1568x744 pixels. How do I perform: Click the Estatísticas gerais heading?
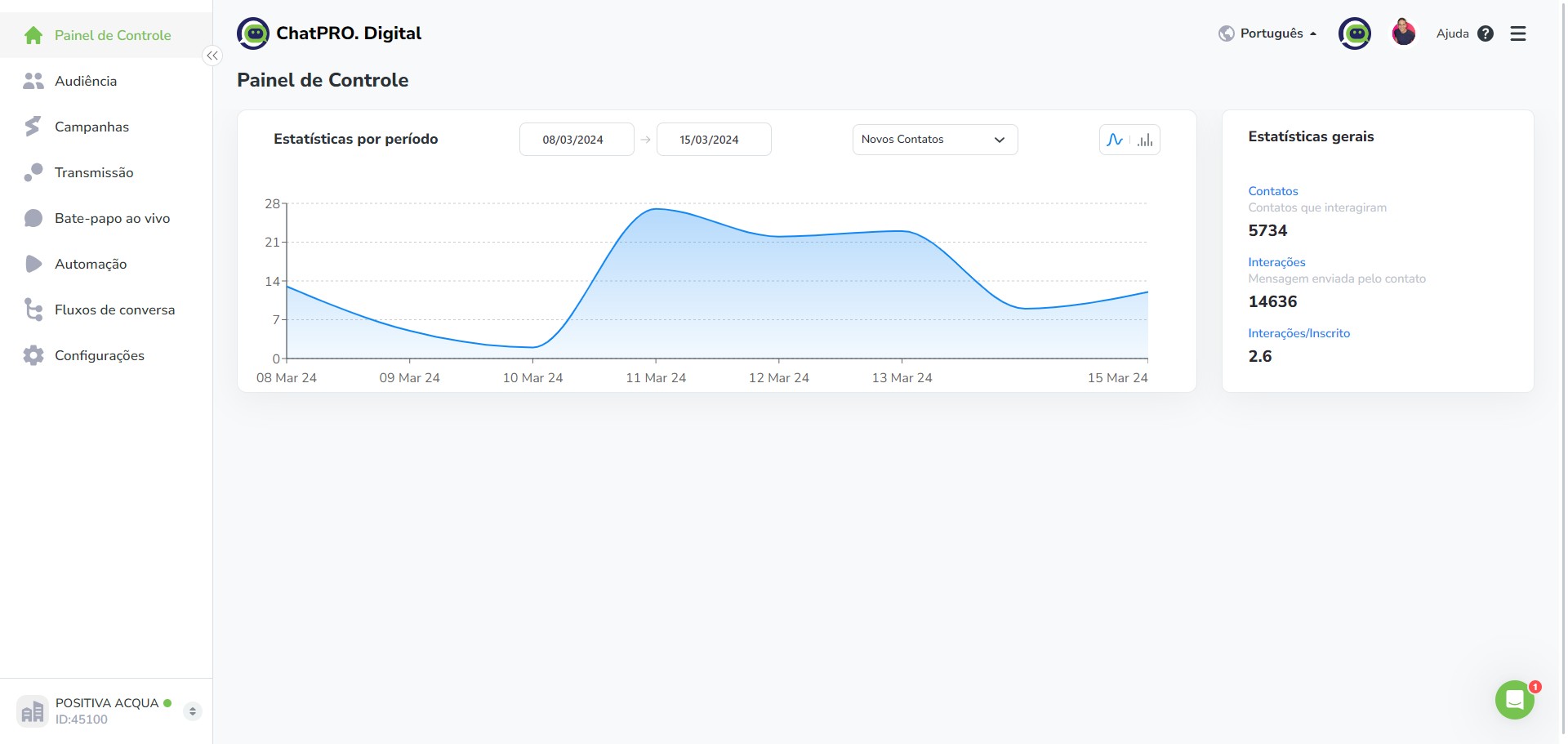click(x=1311, y=136)
